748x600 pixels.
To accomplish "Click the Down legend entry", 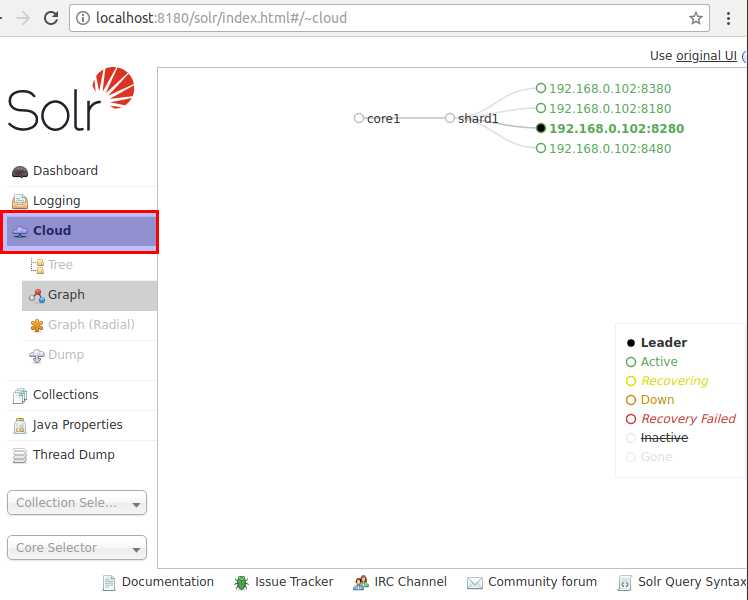I will (x=650, y=400).
